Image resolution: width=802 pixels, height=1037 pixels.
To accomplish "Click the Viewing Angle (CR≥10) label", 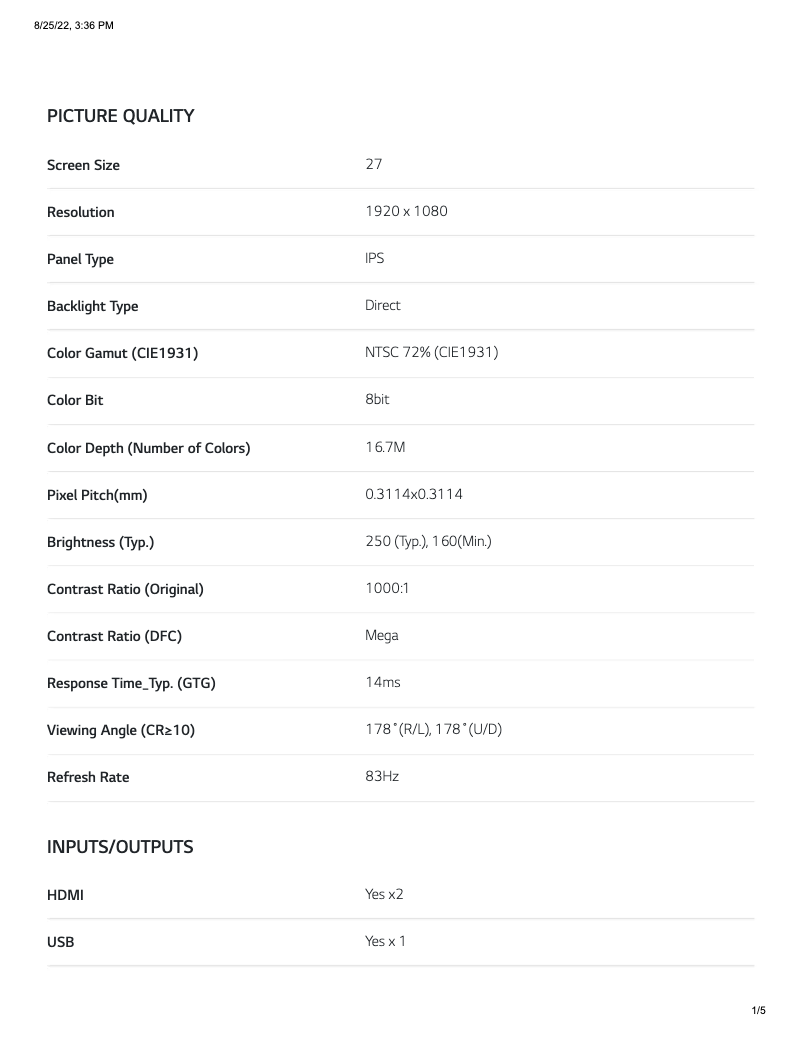I will pos(121,730).
